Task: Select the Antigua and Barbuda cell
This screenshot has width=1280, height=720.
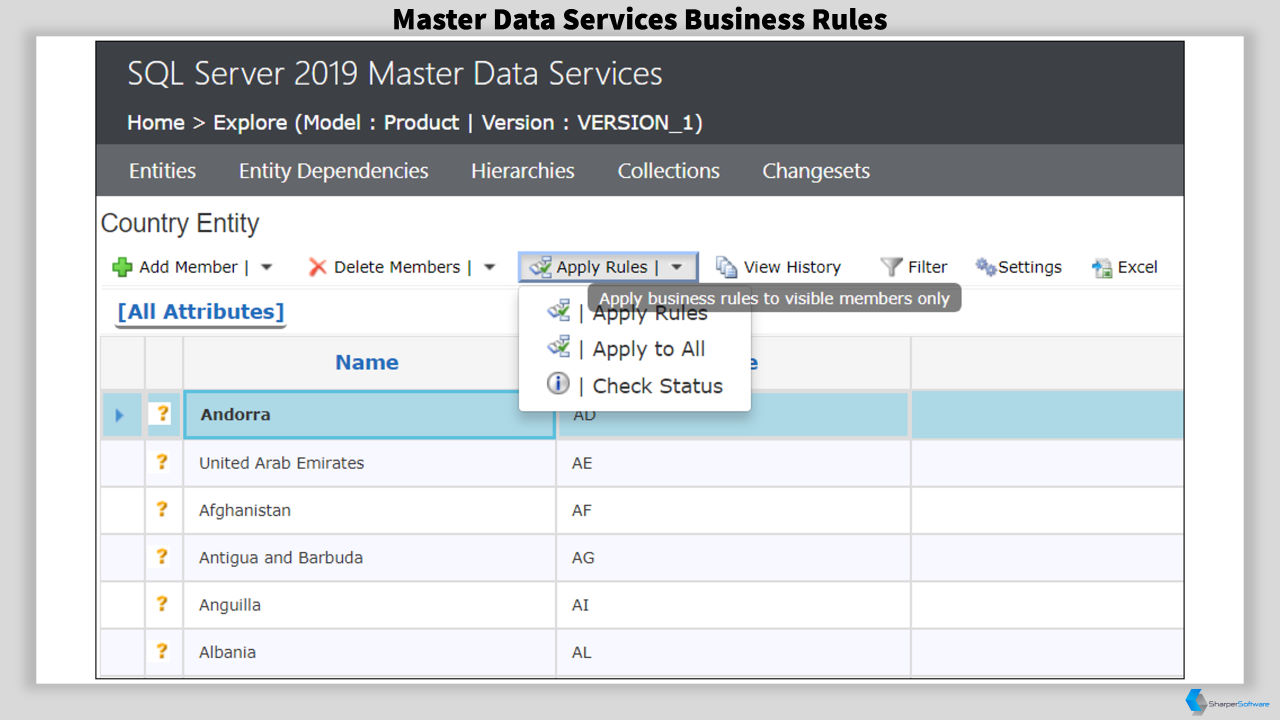Action: click(x=369, y=558)
